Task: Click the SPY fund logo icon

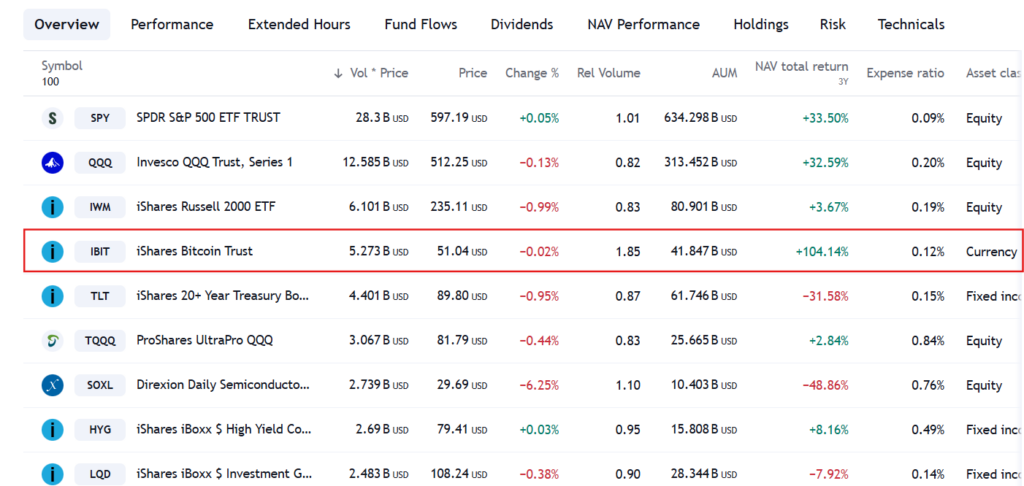Action: point(52,118)
